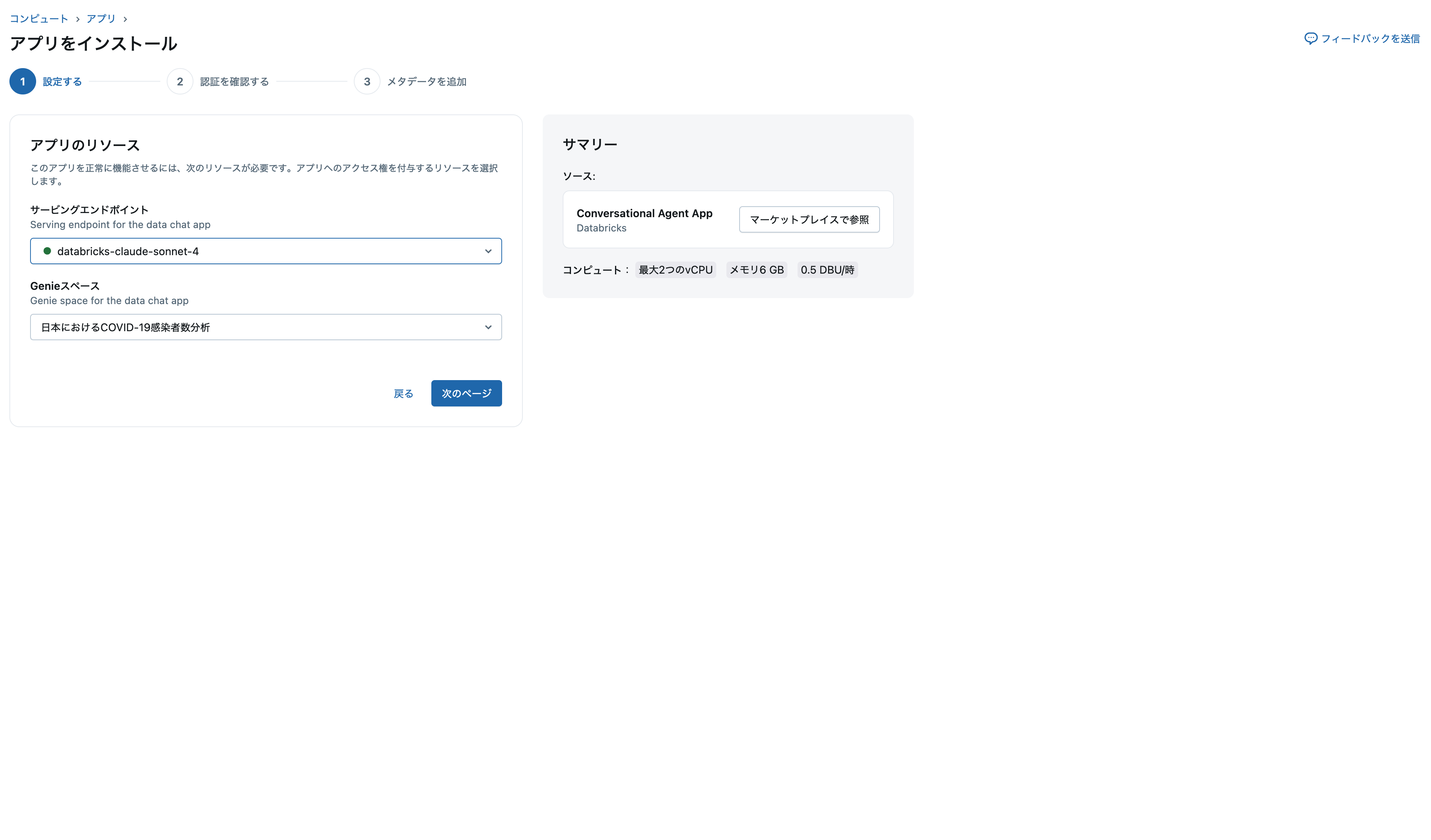Click the 次のページ button
This screenshot has width=1431, height=840.
click(x=466, y=393)
